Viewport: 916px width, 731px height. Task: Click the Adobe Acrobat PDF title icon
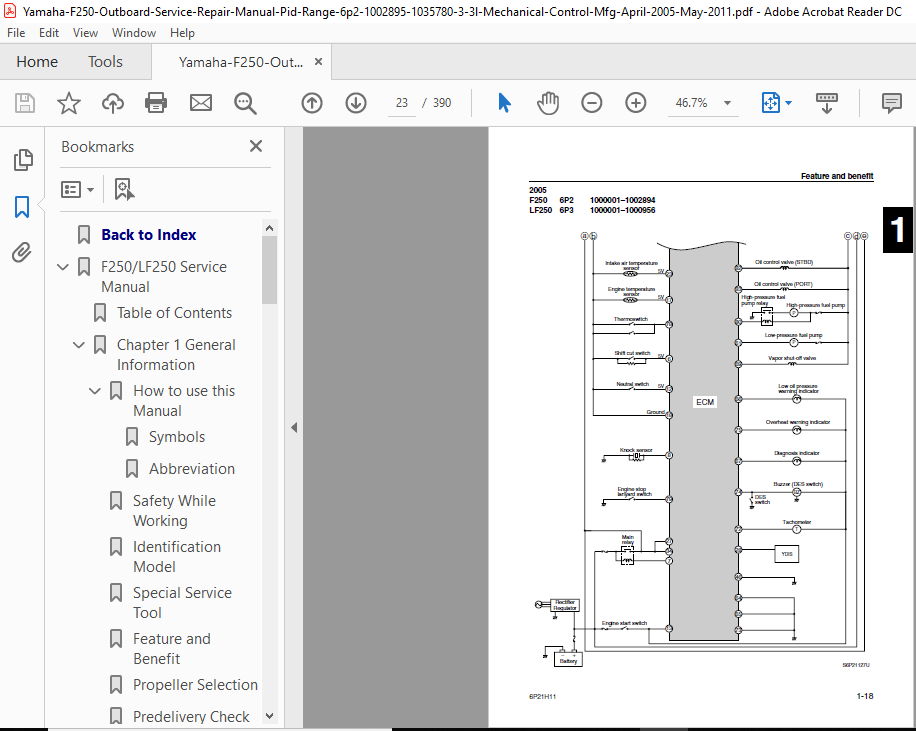(9, 11)
